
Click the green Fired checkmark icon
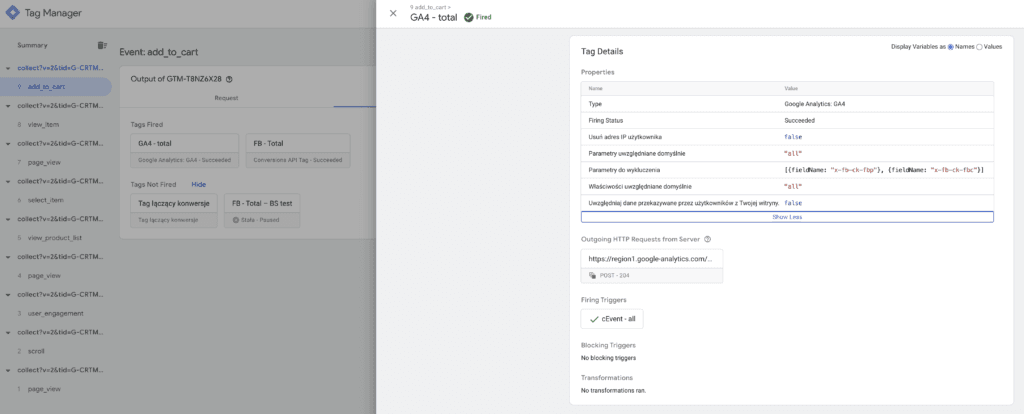tap(468, 18)
